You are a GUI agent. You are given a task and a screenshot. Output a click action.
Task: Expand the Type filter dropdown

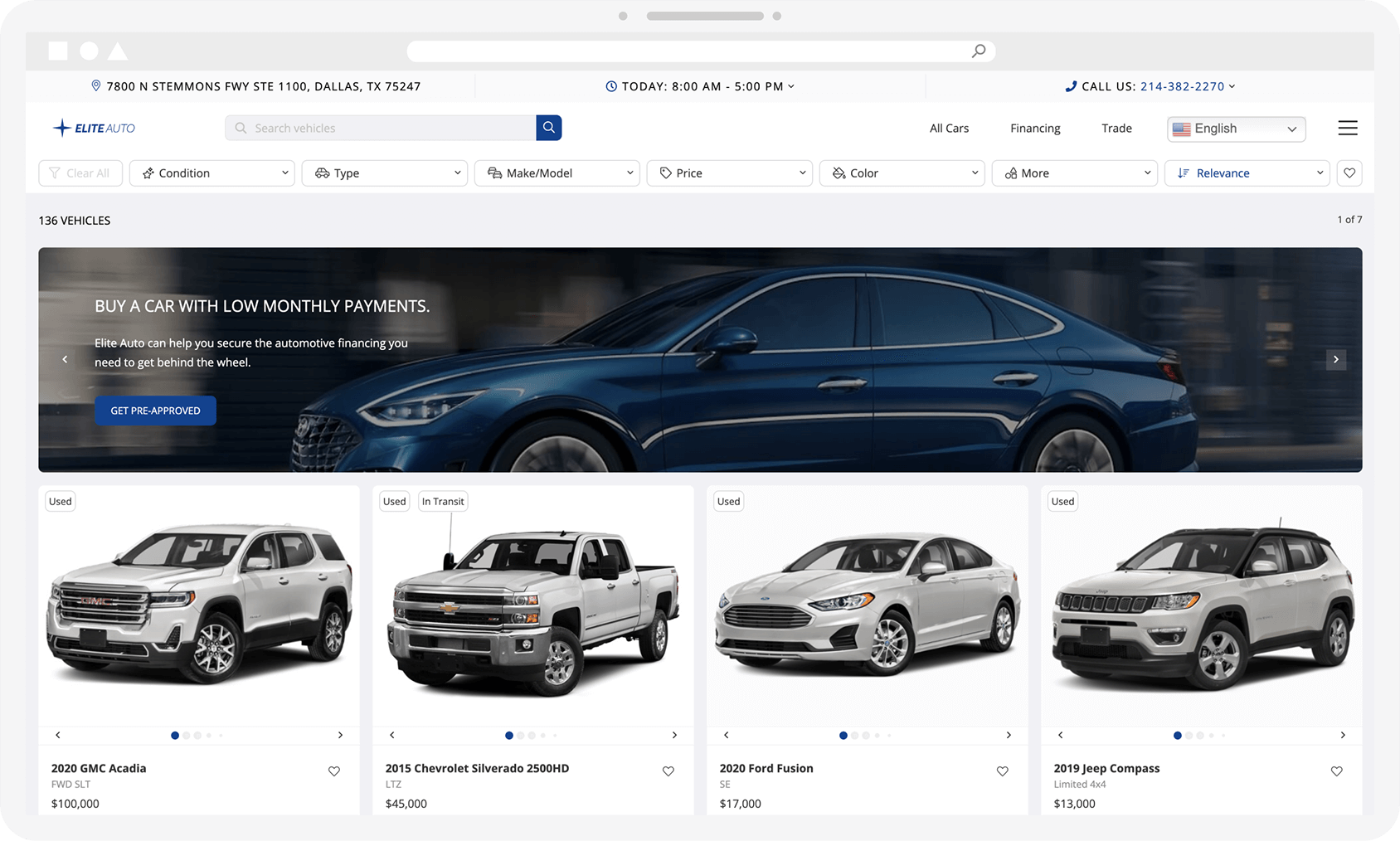[385, 173]
